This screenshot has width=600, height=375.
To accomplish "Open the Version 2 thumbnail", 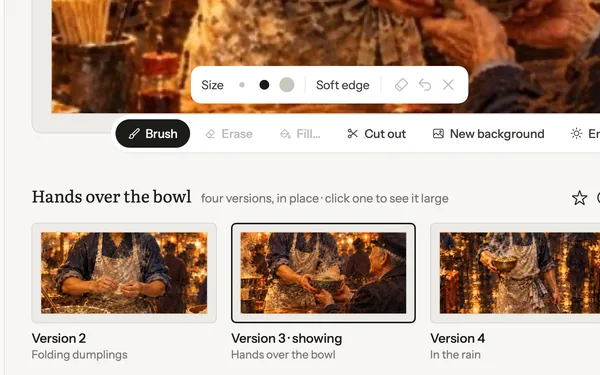I will click(x=124, y=273).
